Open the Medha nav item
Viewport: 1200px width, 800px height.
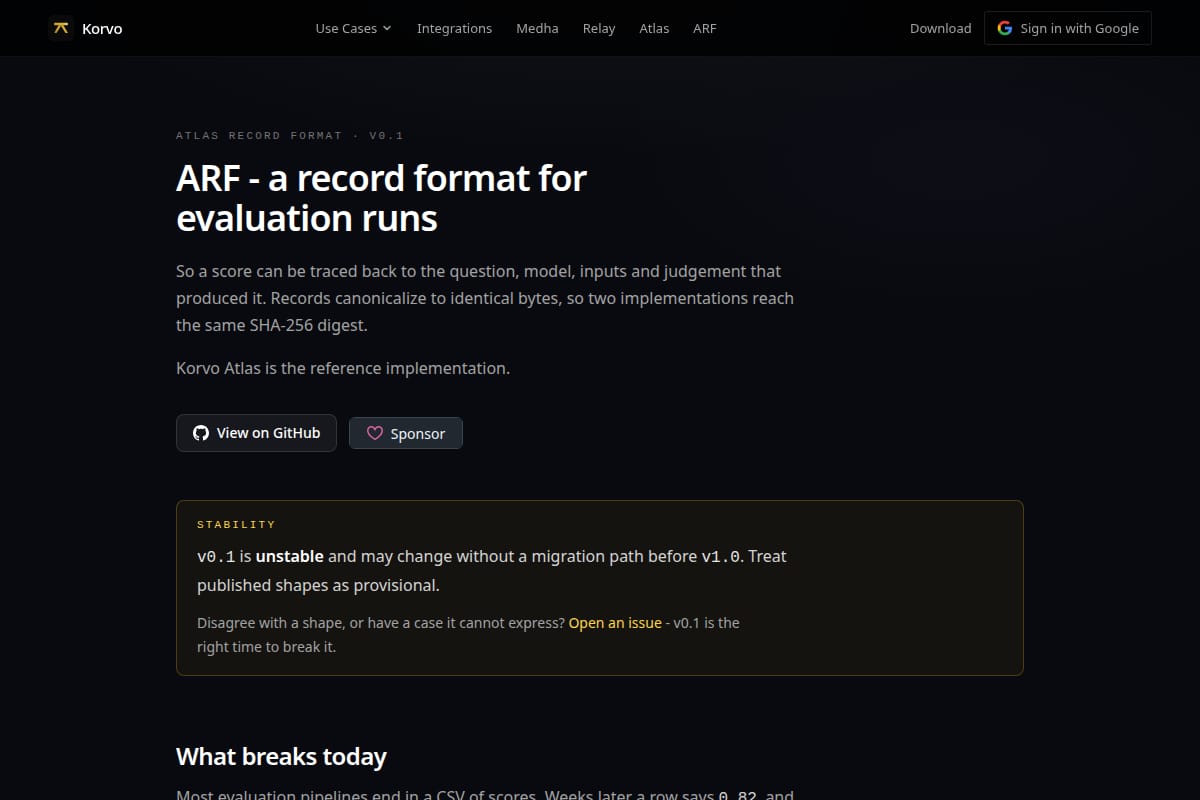tap(537, 28)
